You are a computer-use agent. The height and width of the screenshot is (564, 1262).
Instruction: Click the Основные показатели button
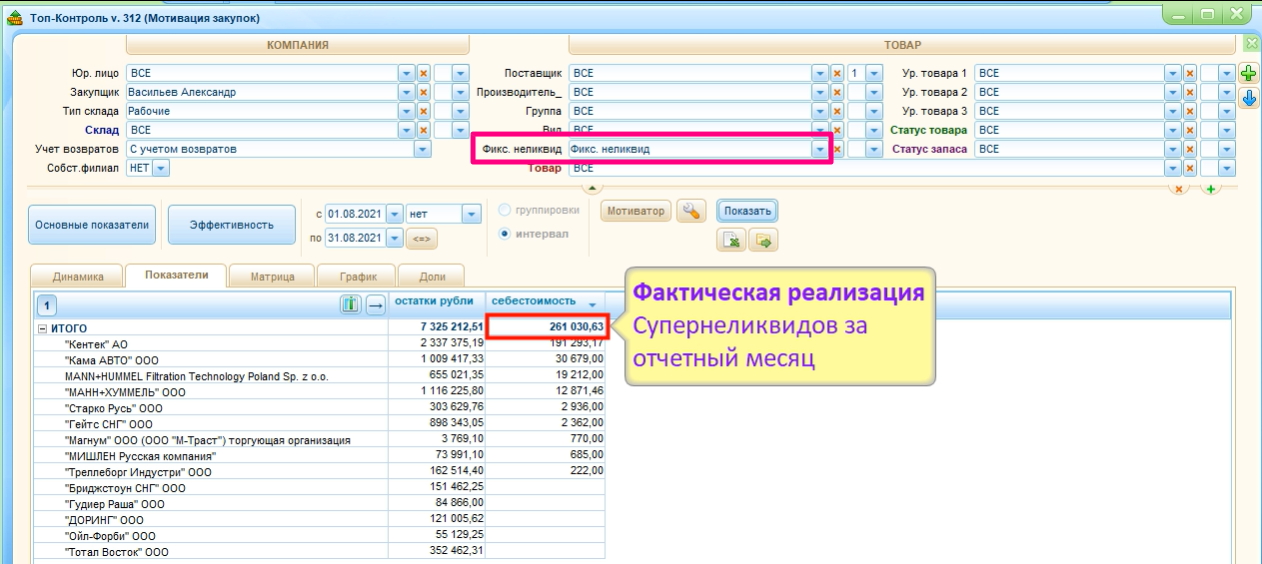pyautogui.click(x=92, y=225)
